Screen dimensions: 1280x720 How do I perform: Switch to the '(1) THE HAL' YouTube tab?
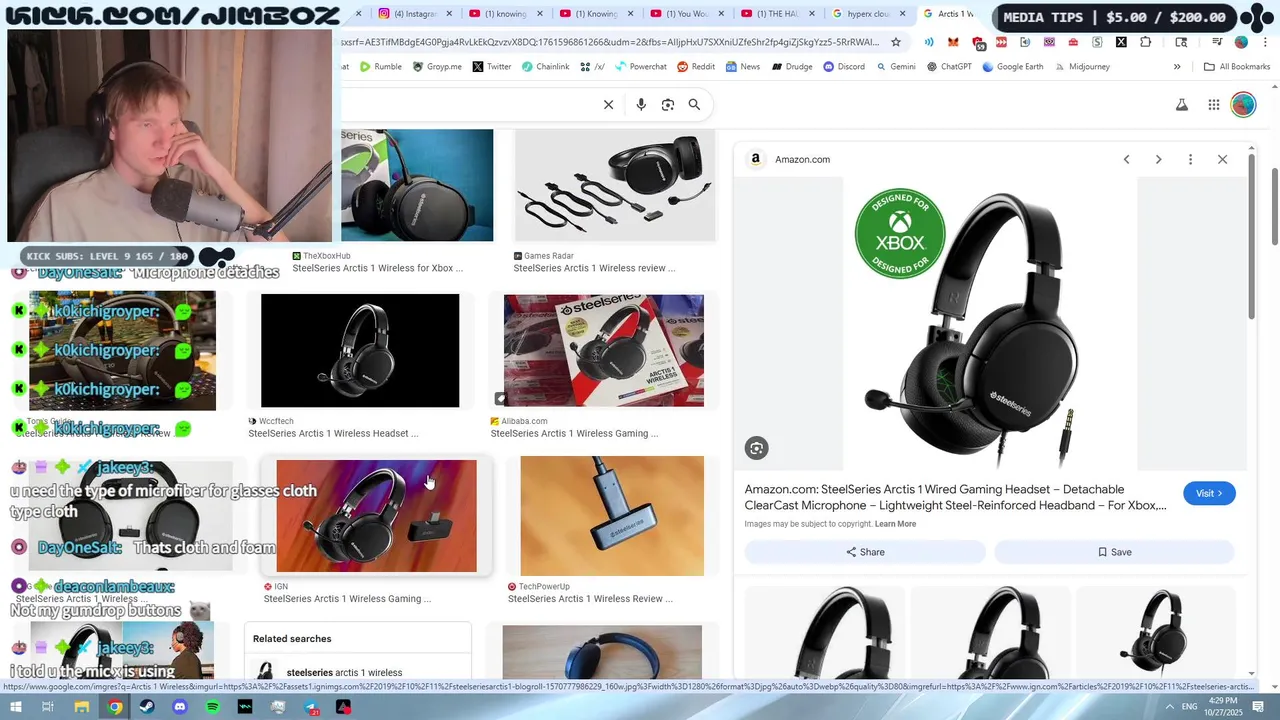(x=775, y=14)
